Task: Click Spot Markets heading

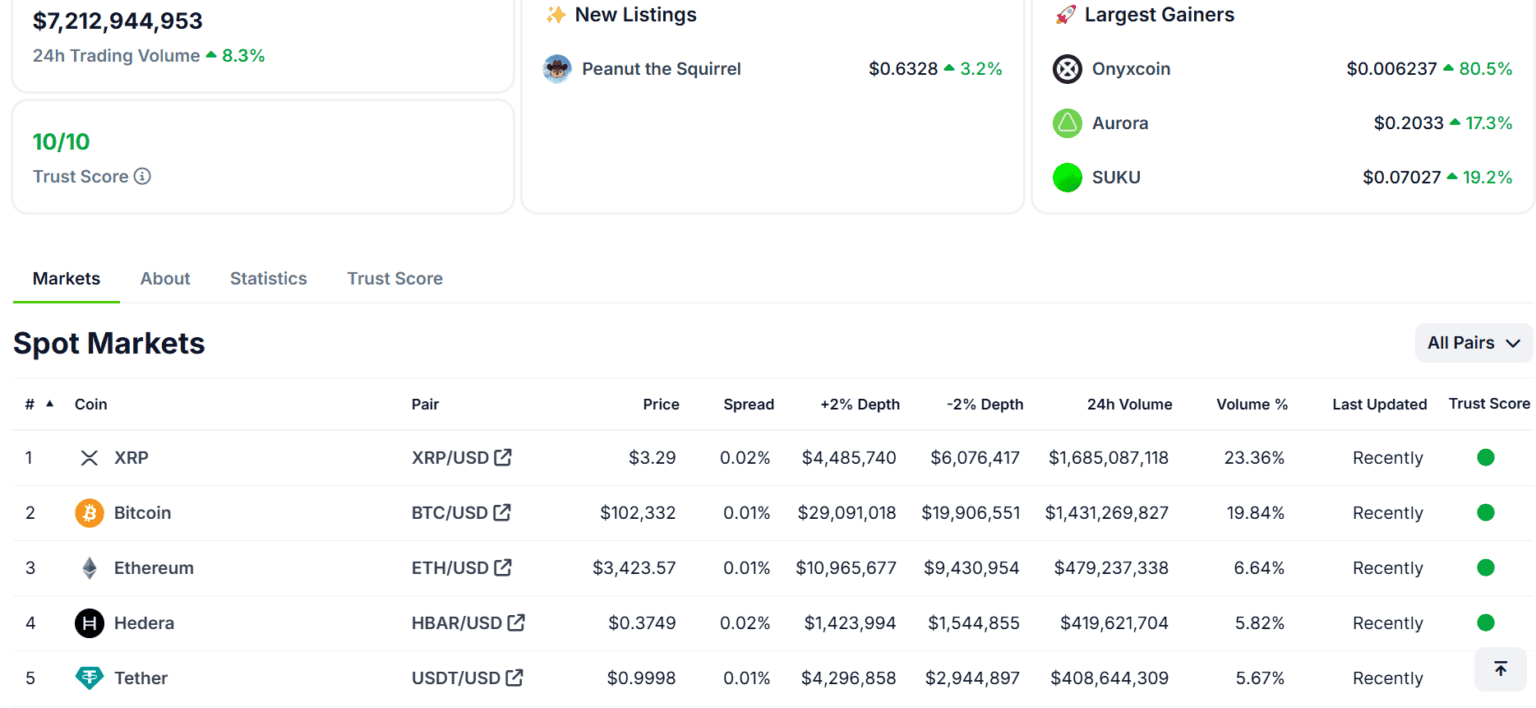Action: 109,343
